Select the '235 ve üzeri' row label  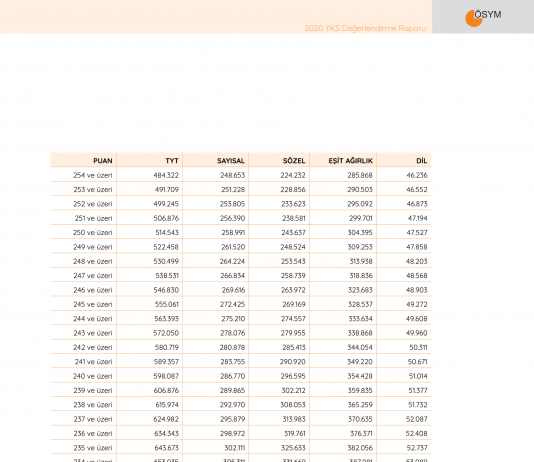(x=93, y=447)
